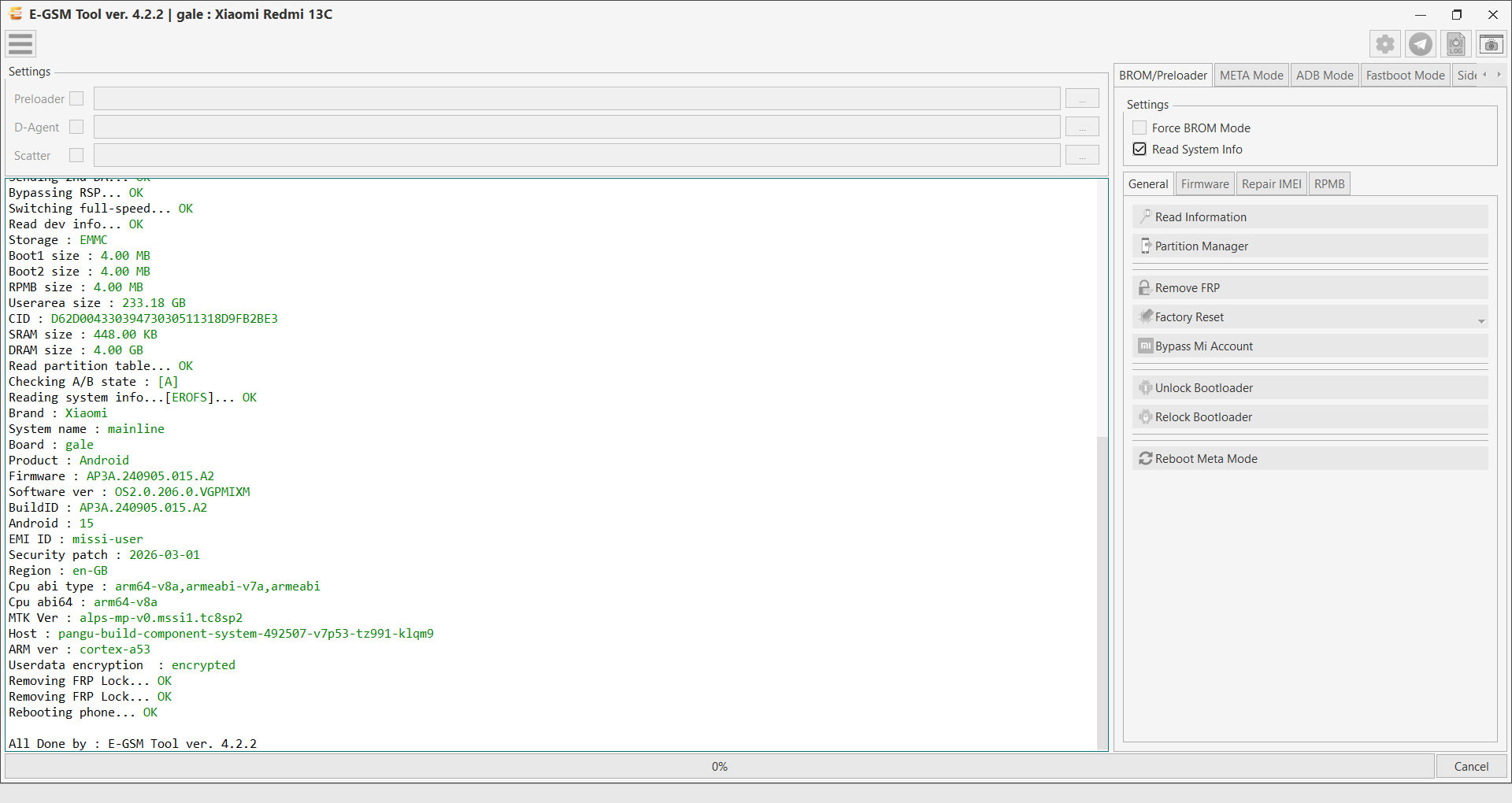Click the Partition Manager icon
This screenshot has width=1512, height=803.
click(x=1146, y=246)
